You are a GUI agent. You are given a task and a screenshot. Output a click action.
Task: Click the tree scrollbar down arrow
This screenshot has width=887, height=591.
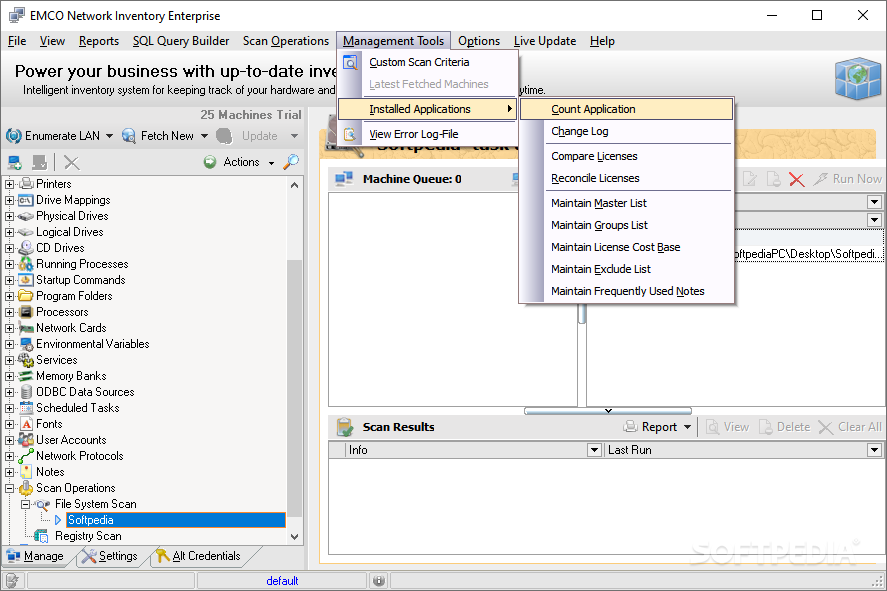tap(295, 537)
